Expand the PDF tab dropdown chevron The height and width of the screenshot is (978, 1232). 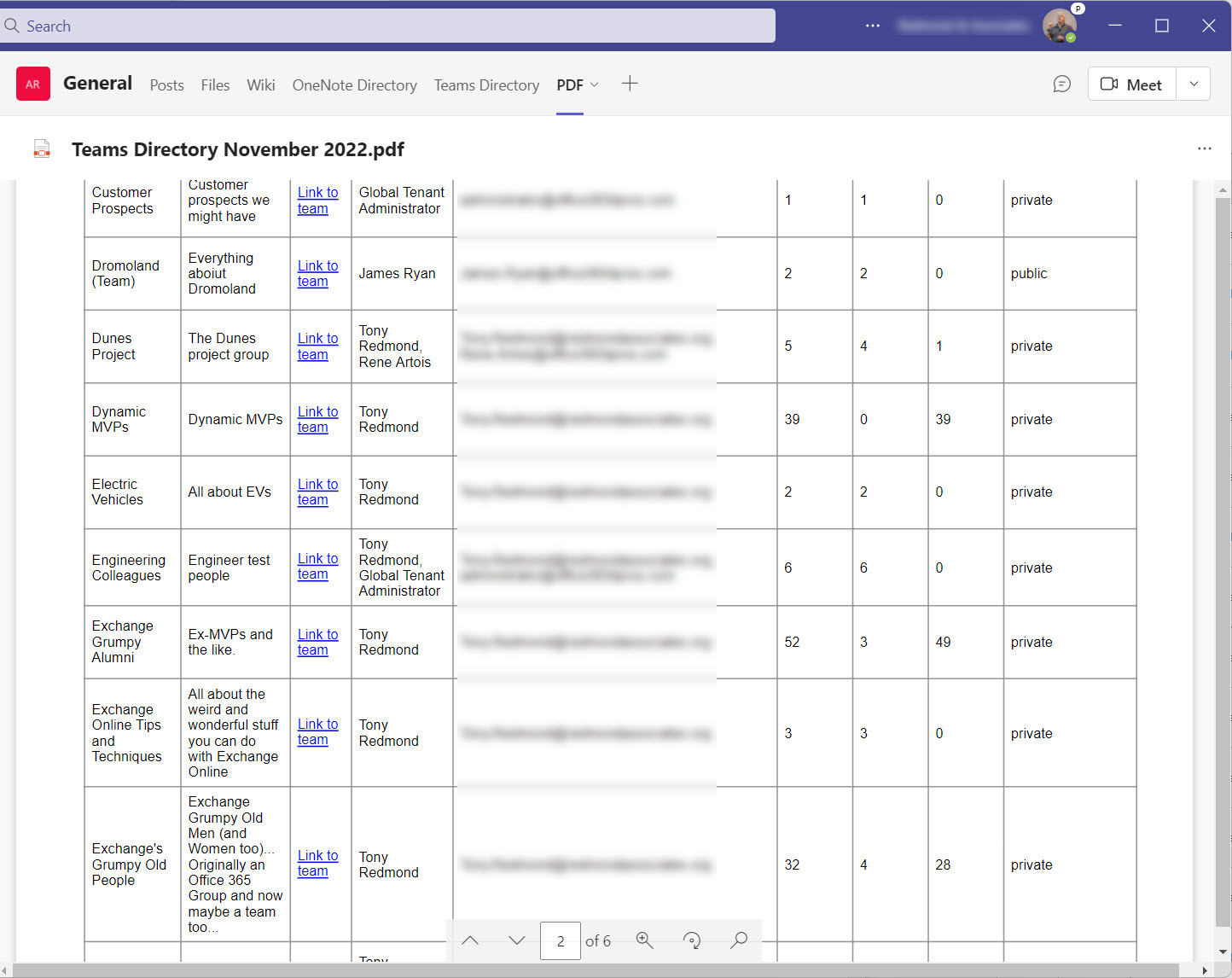point(595,84)
